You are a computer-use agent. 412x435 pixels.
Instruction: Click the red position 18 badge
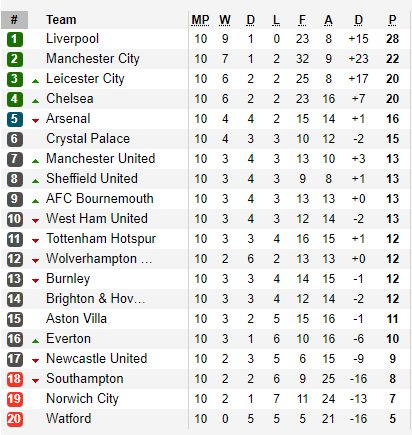(15, 379)
